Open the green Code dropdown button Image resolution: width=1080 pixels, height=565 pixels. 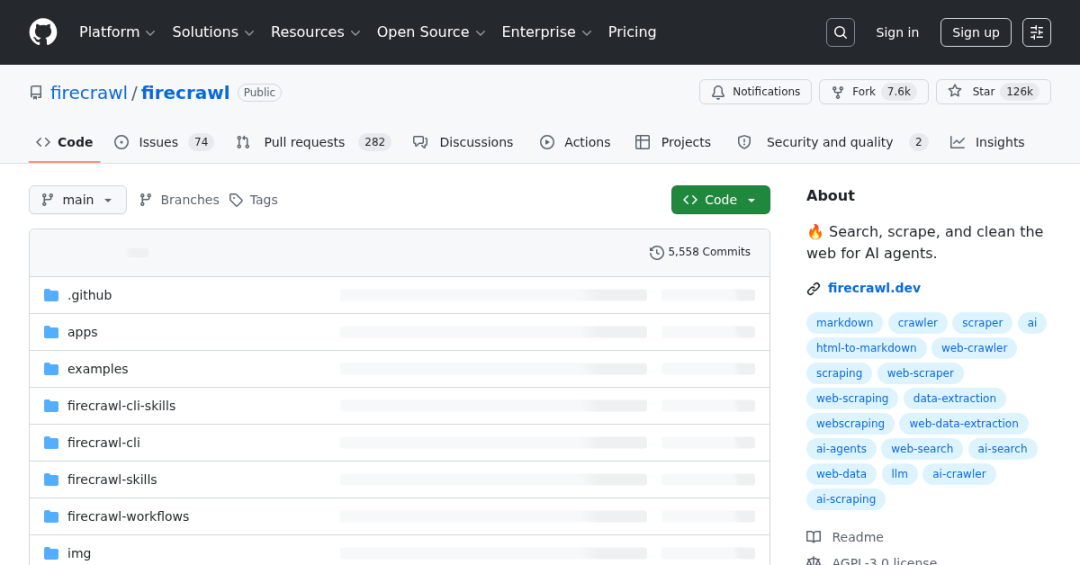coord(720,200)
